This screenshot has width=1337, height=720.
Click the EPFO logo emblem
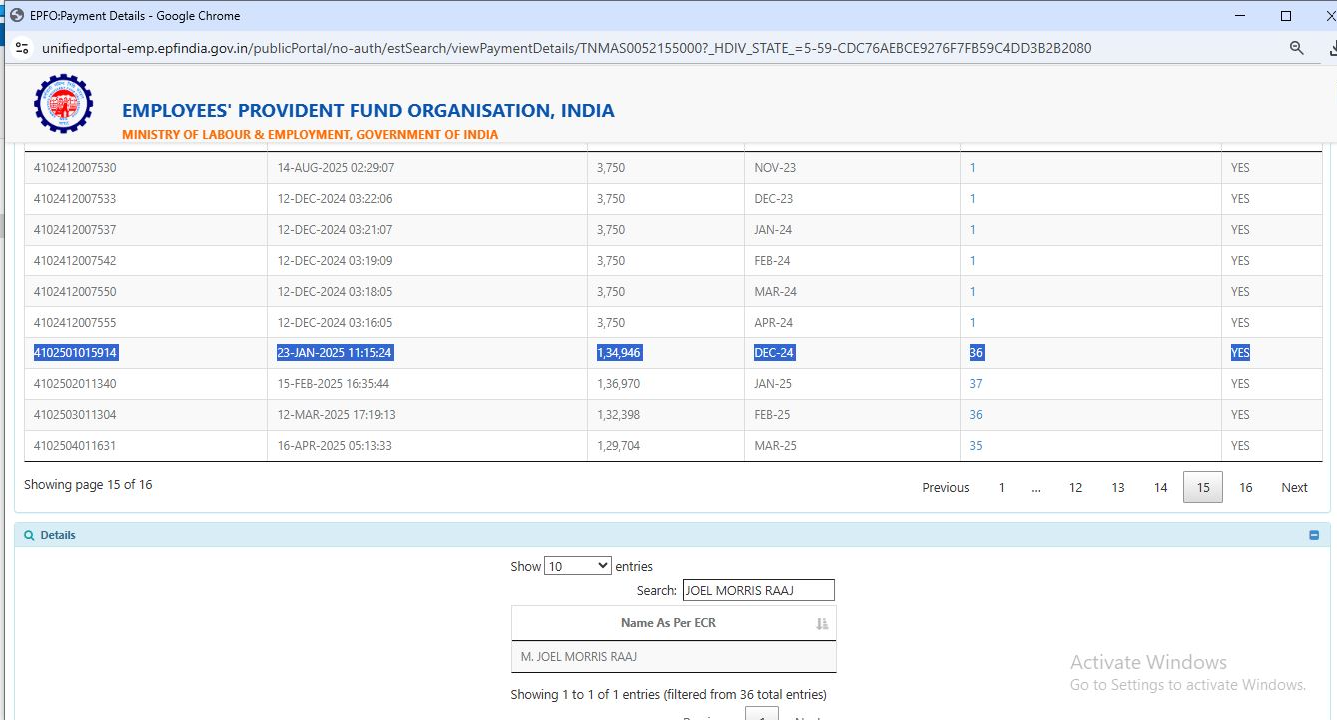(x=63, y=105)
